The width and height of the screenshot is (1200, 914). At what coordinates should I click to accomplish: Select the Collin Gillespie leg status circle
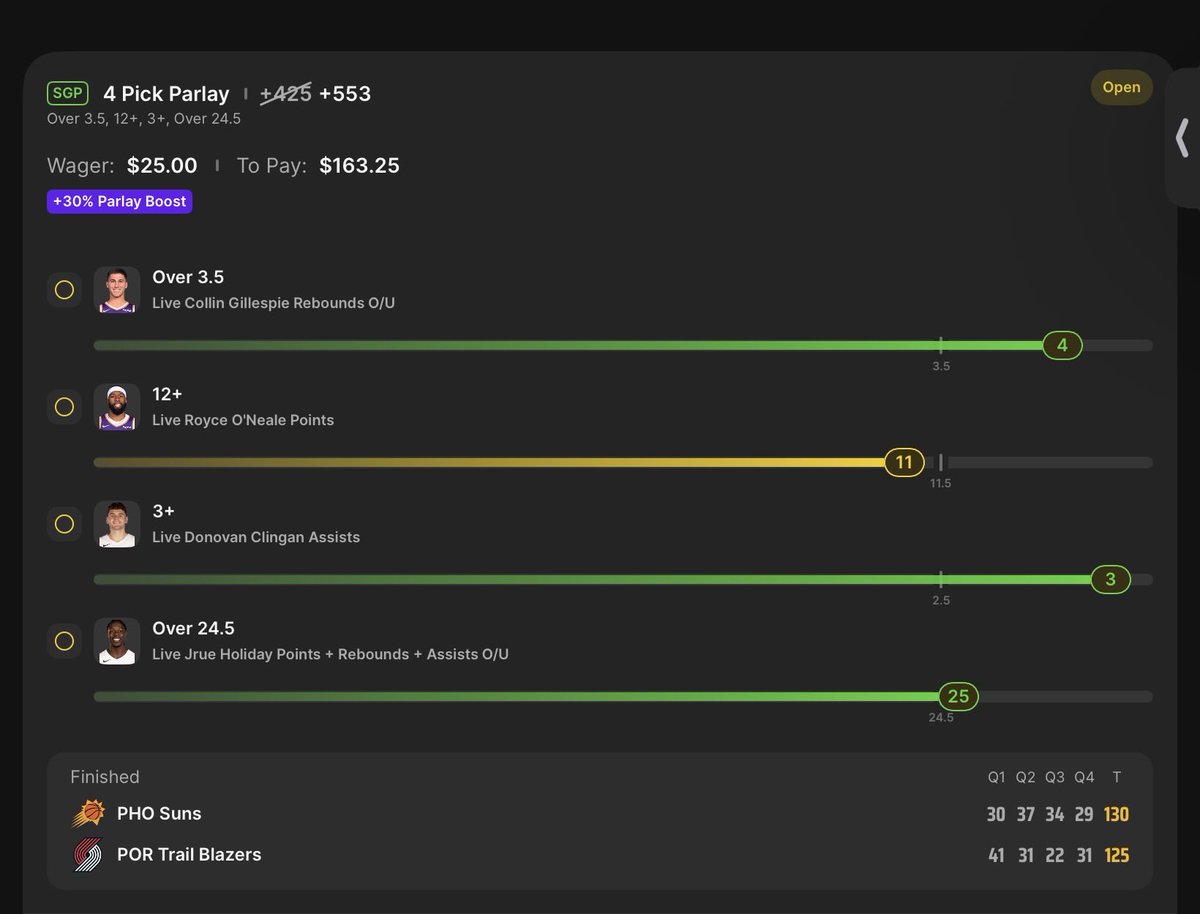coord(64,290)
